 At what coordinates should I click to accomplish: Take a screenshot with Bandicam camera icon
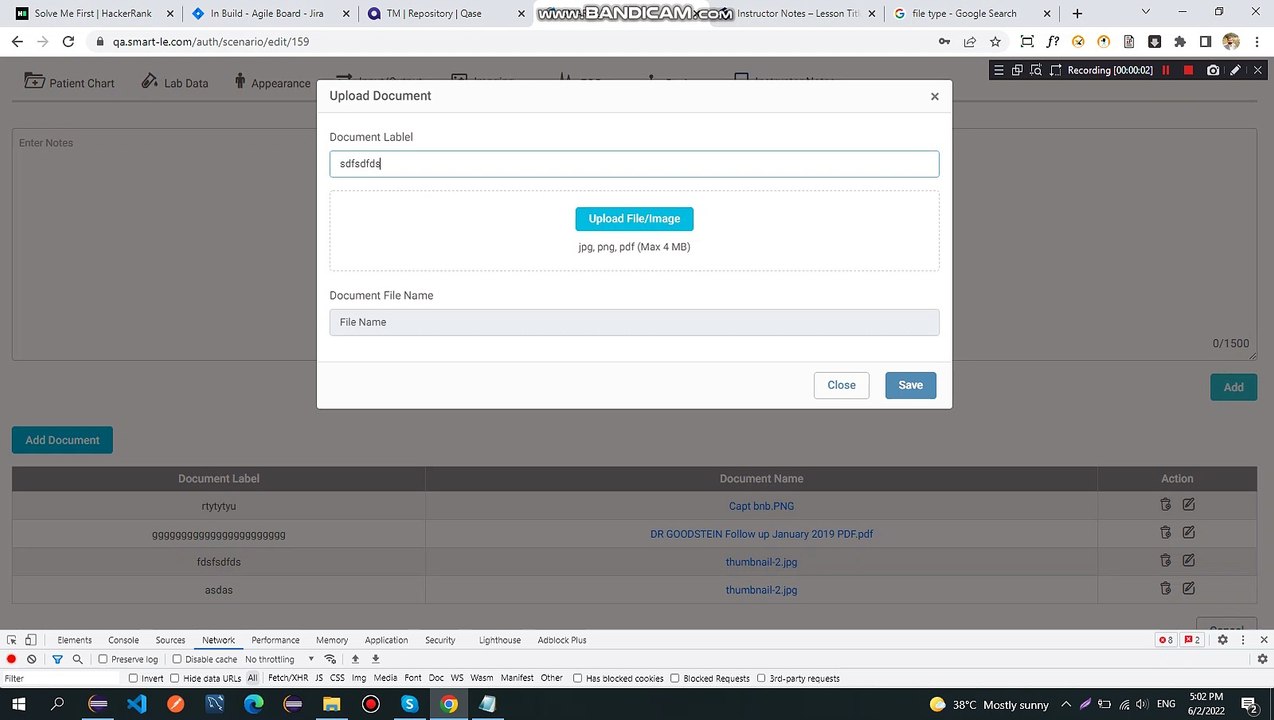(x=1213, y=70)
